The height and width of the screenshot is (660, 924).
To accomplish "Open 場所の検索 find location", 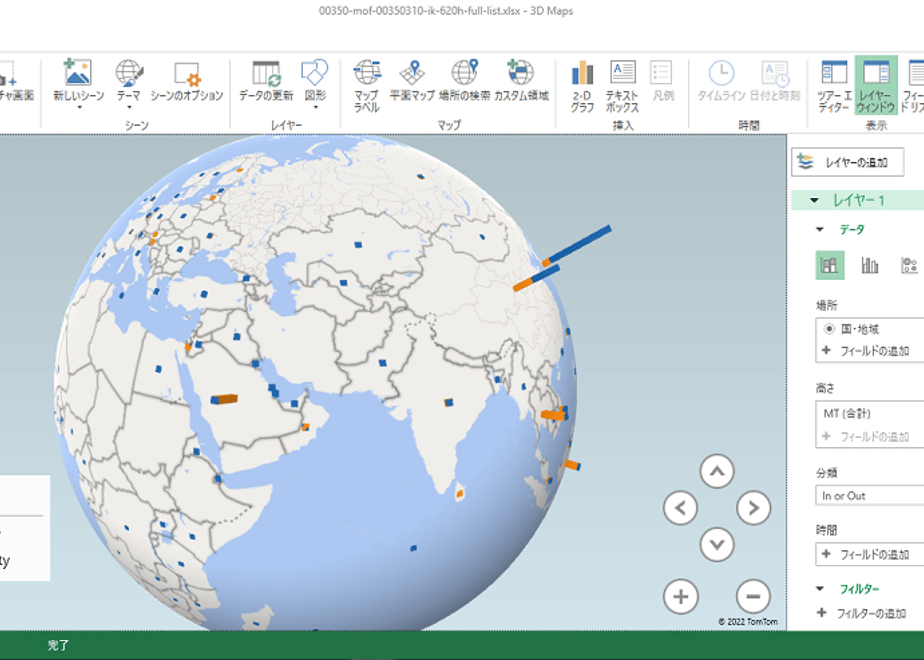I will pyautogui.click(x=464, y=81).
